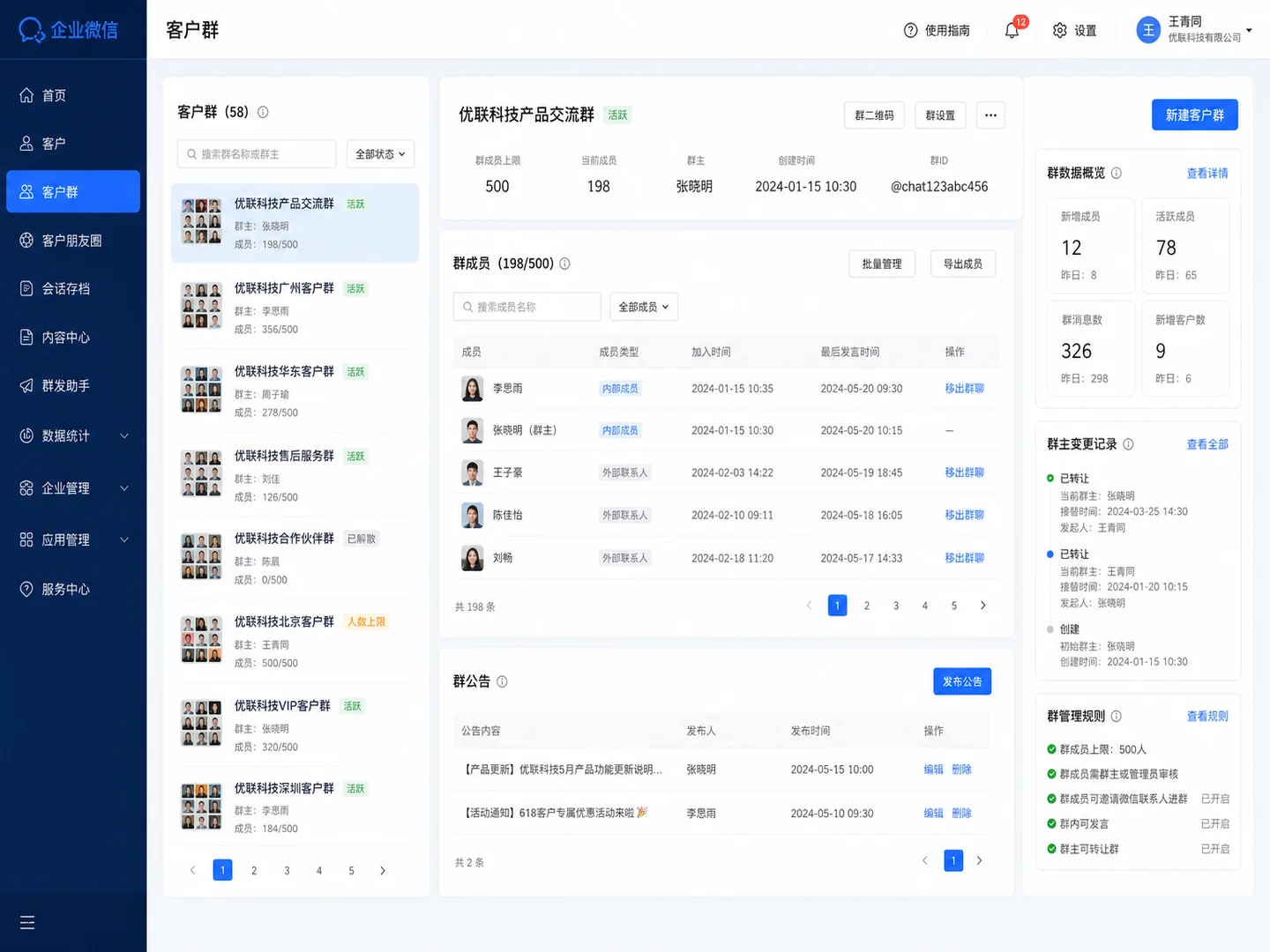
Task: Click the 使用指南 question mark icon
Action: (911, 30)
